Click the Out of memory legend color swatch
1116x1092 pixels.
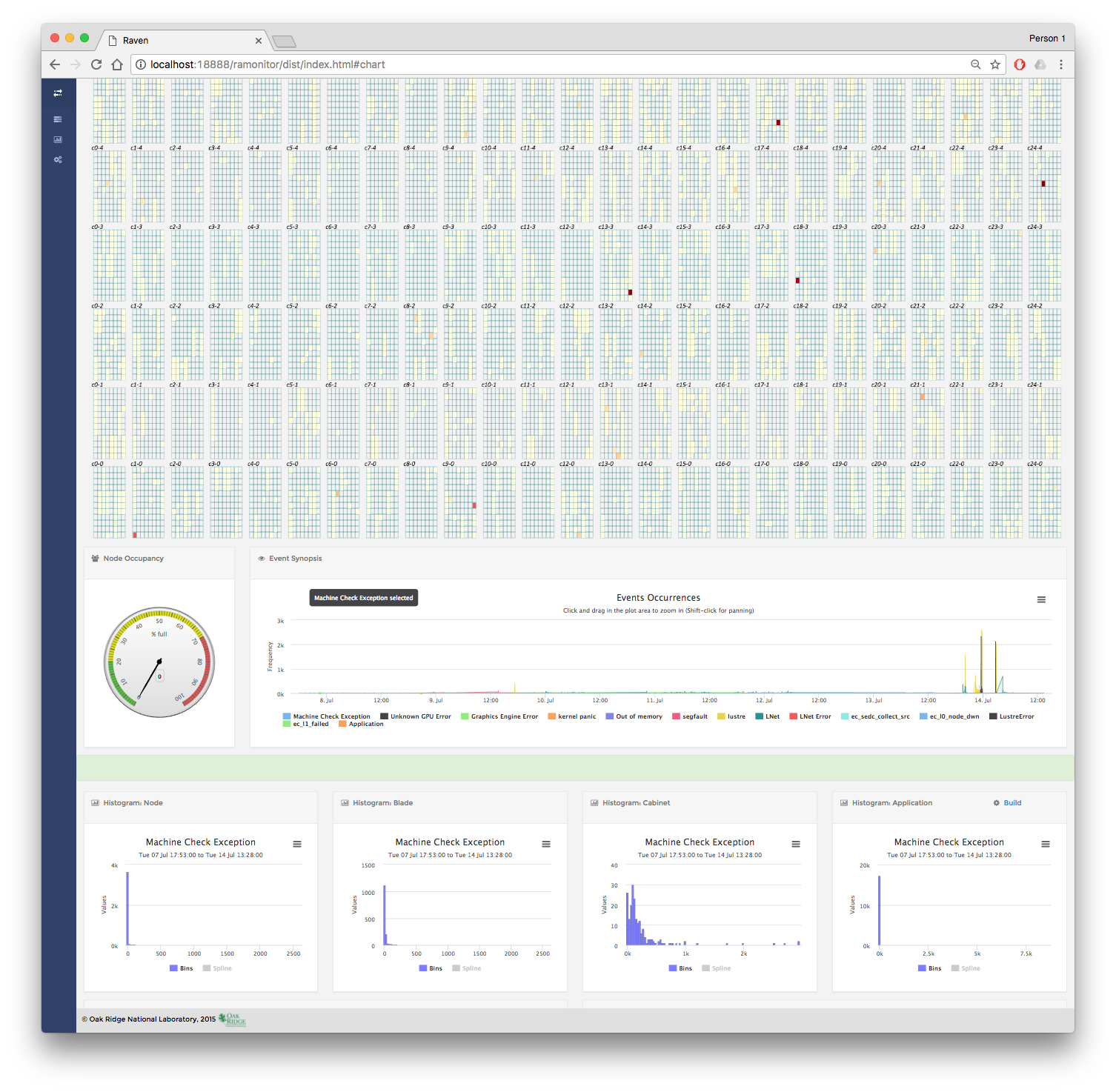(610, 716)
